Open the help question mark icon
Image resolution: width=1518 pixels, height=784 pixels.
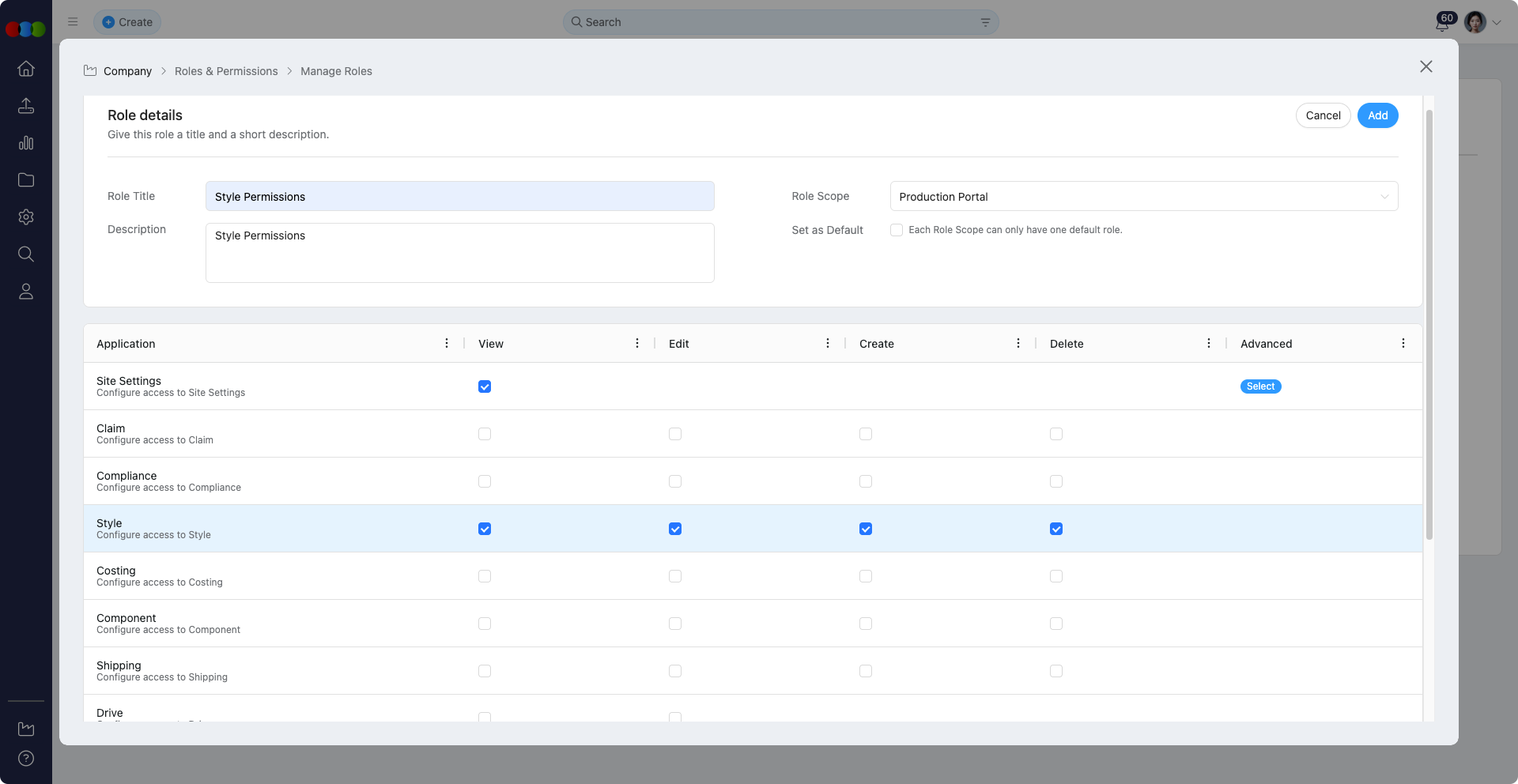tap(26, 759)
